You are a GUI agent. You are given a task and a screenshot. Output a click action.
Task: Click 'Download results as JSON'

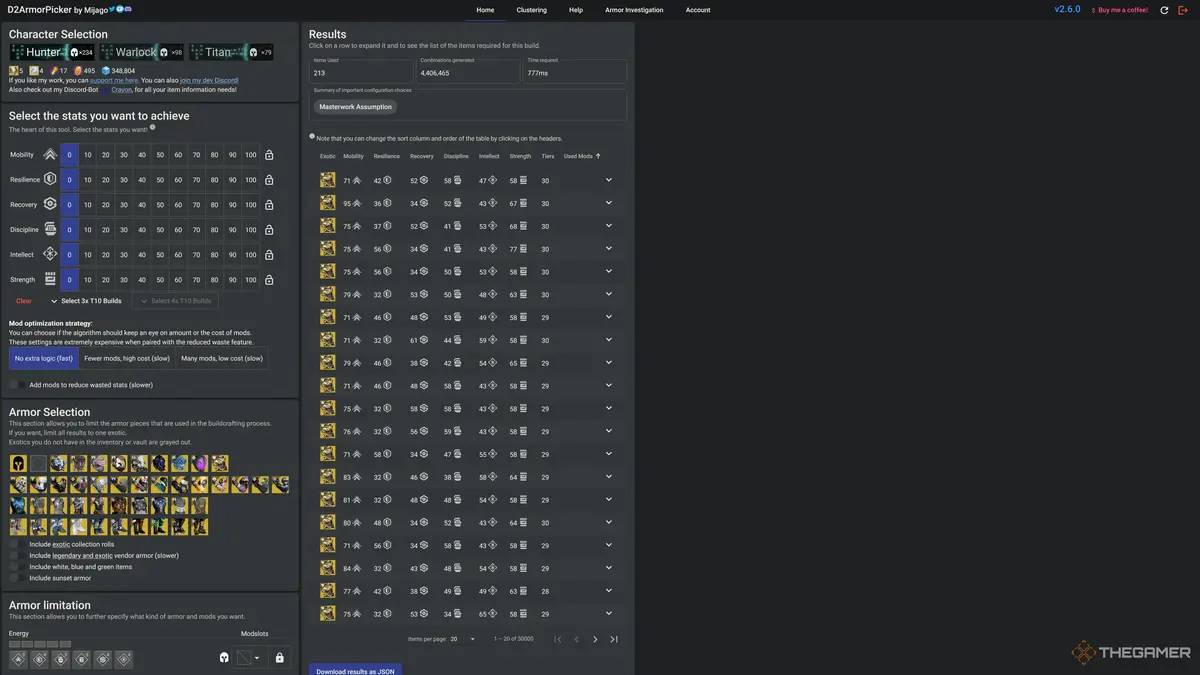(x=355, y=670)
